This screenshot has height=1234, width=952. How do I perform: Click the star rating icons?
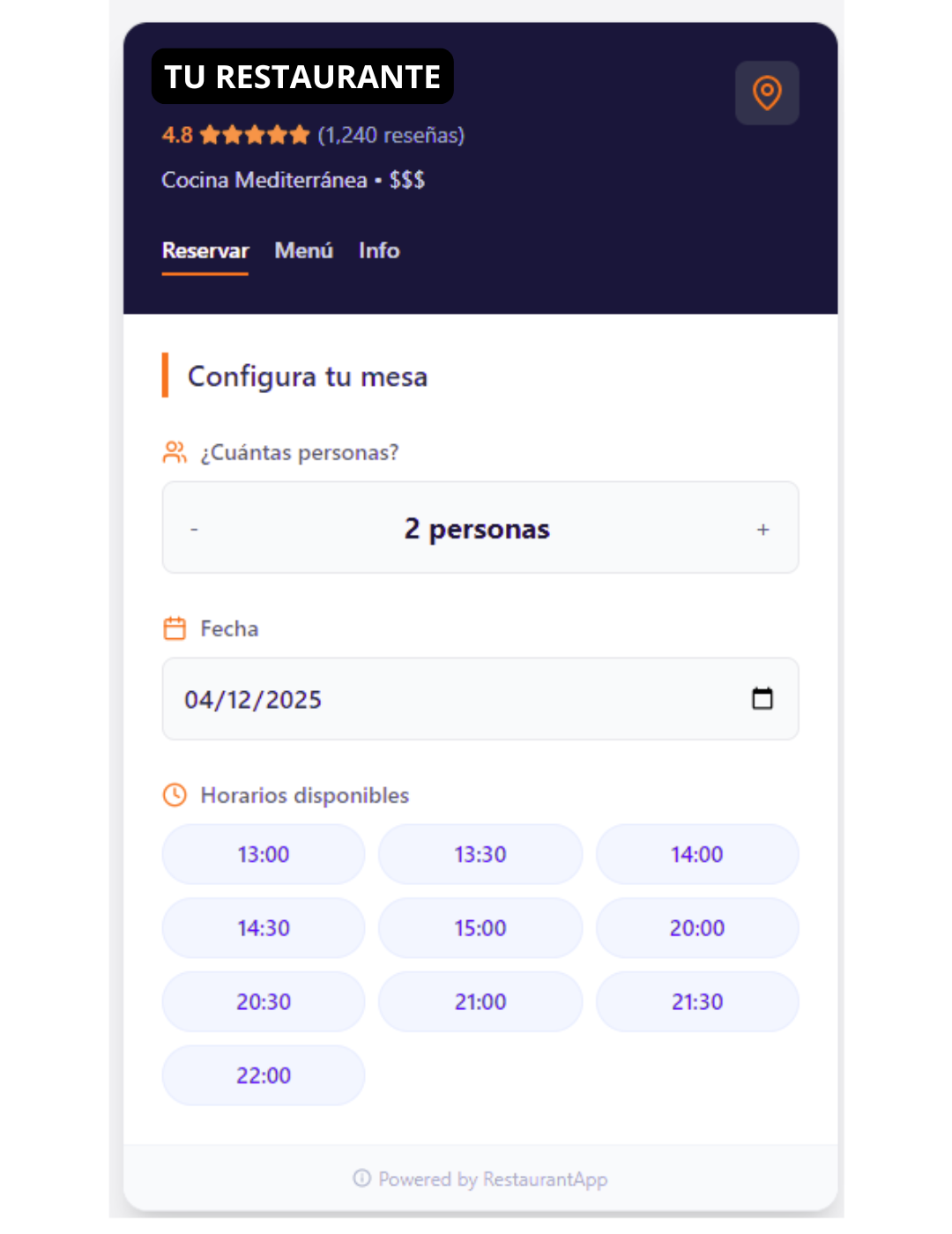click(x=255, y=135)
